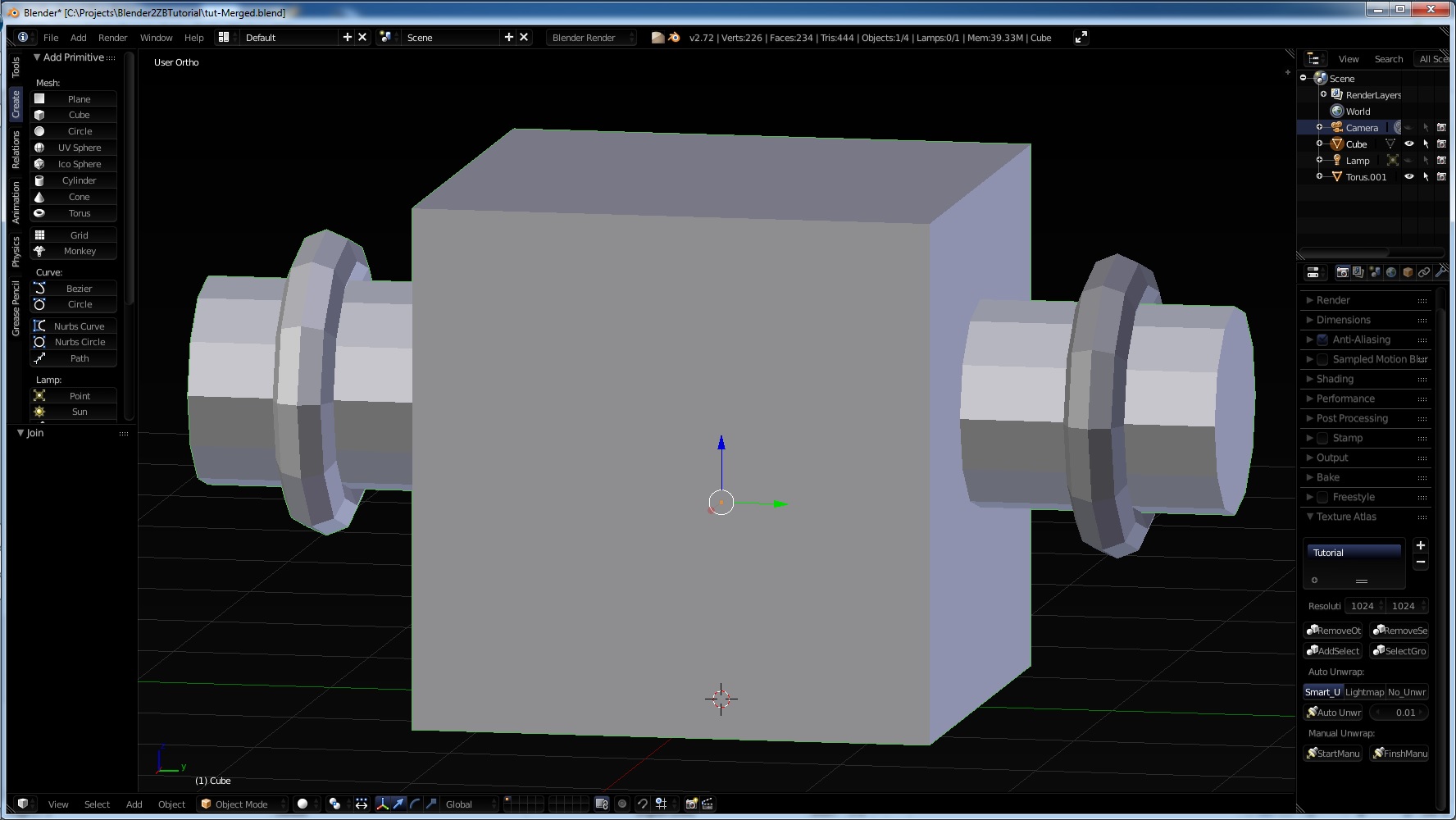Open the Render menu in header
Viewport: 1456px width, 820px height.
[x=112, y=38]
